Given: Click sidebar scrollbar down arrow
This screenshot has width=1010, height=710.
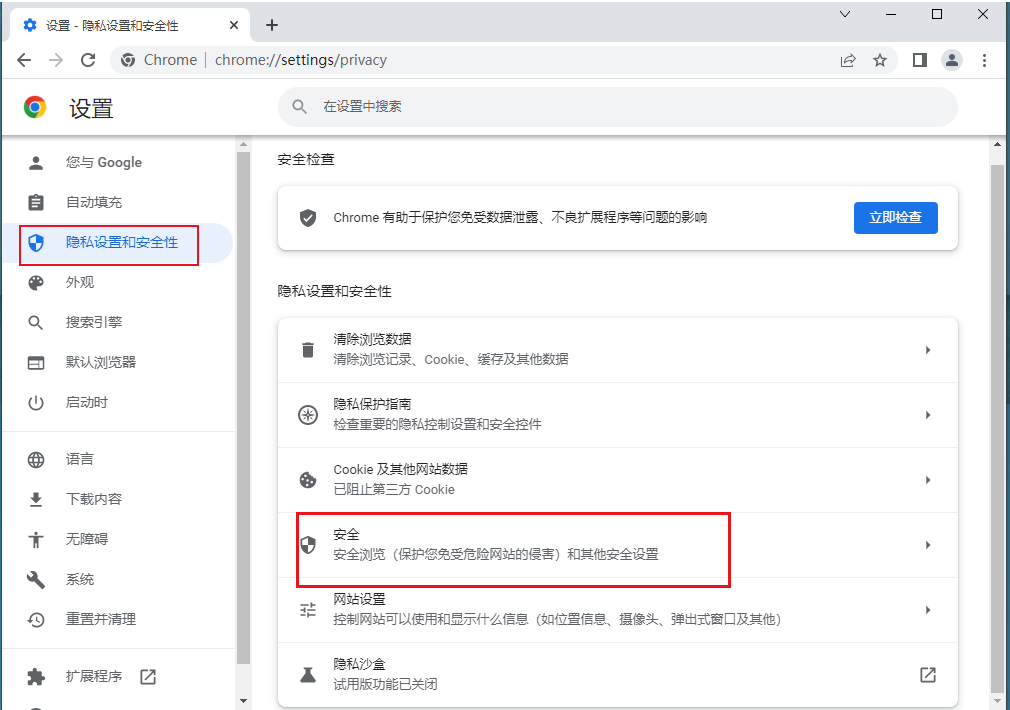Looking at the screenshot, I should pyautogui.click(x=243, y=700).
